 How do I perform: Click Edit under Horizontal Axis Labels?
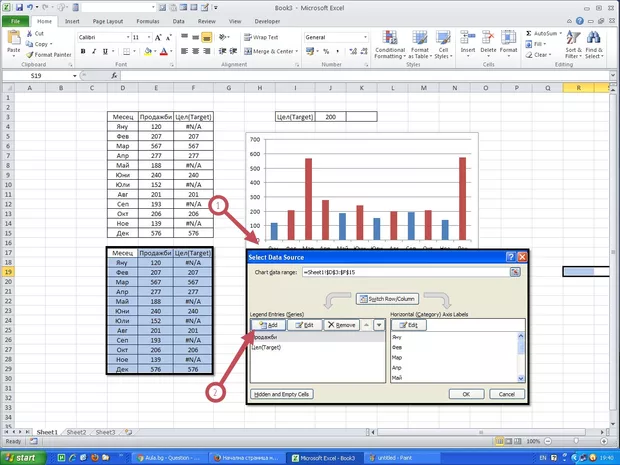pos(409,325)
